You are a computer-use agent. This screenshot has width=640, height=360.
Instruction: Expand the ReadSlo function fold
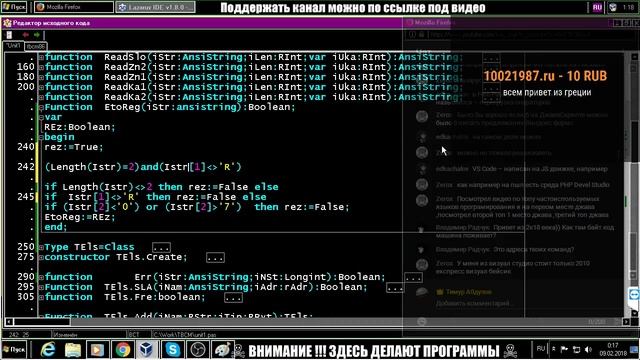tap(41, 57)
